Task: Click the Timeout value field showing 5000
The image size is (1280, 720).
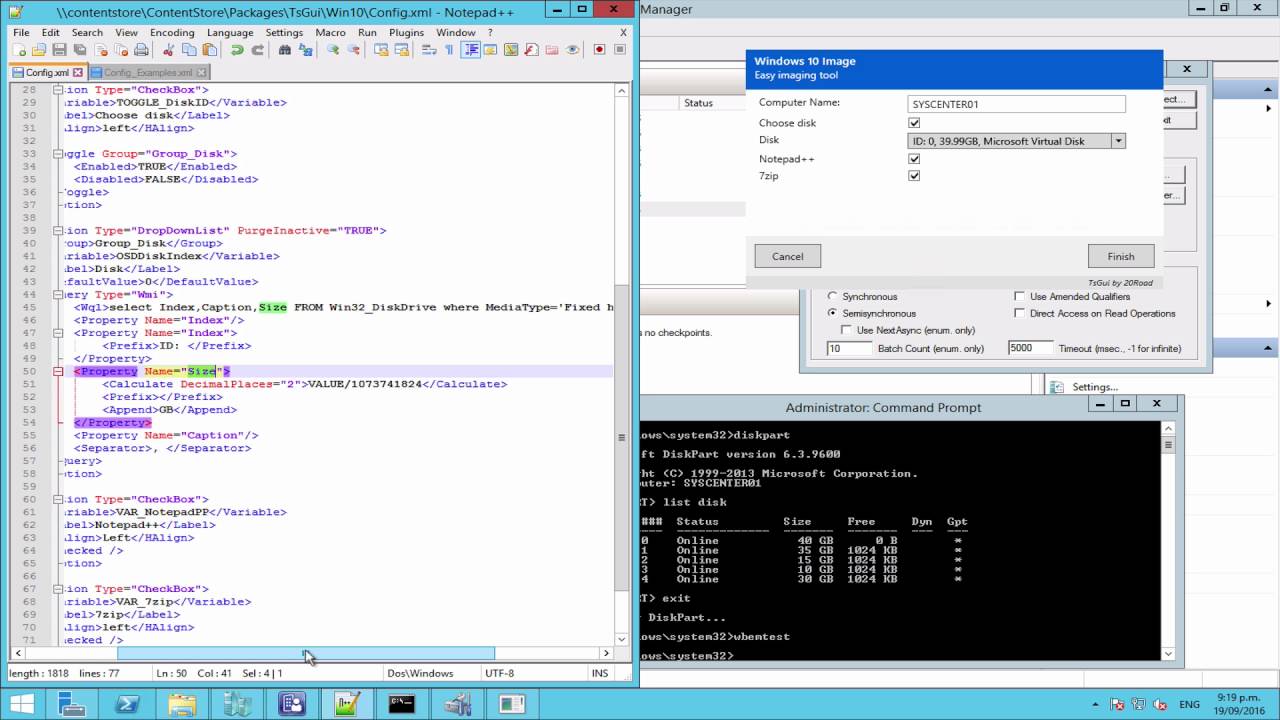Action: tap(1030, 348)
